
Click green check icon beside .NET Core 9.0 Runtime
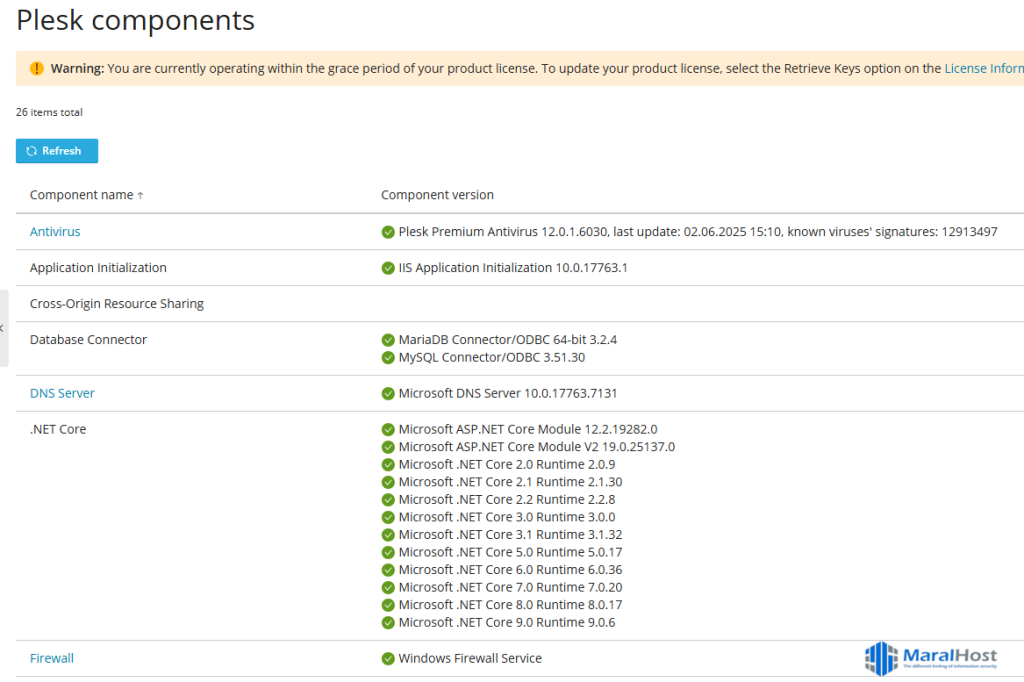tap(388, 623)
